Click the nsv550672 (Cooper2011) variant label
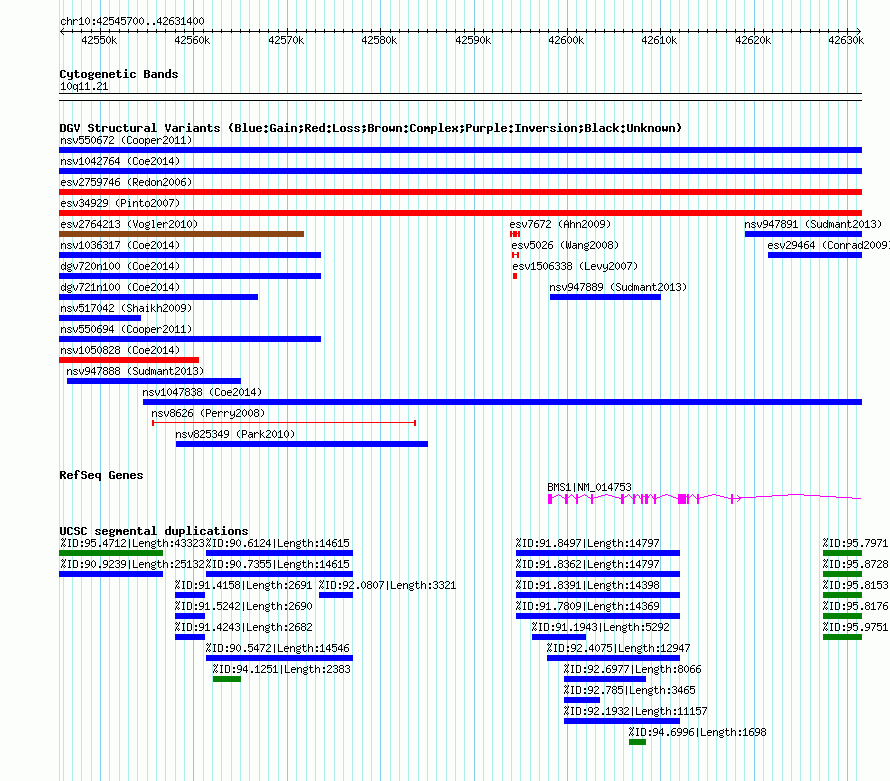 [x=126, y=140]
